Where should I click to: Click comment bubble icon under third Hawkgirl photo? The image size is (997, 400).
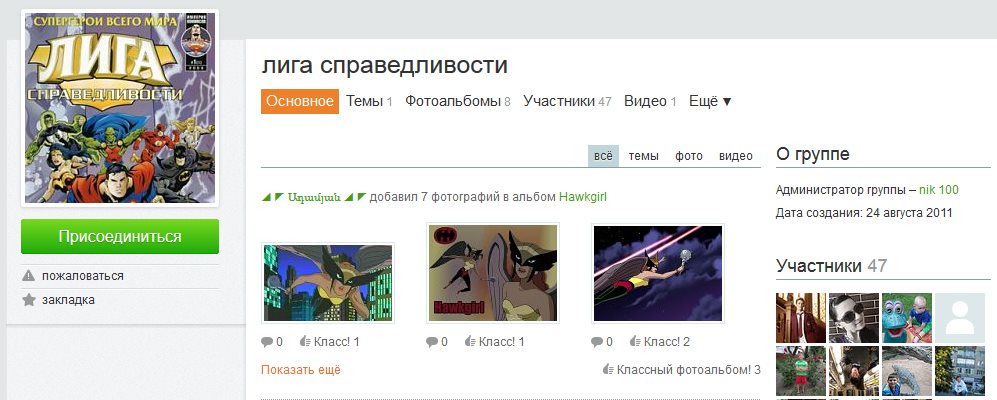(596, 342)
